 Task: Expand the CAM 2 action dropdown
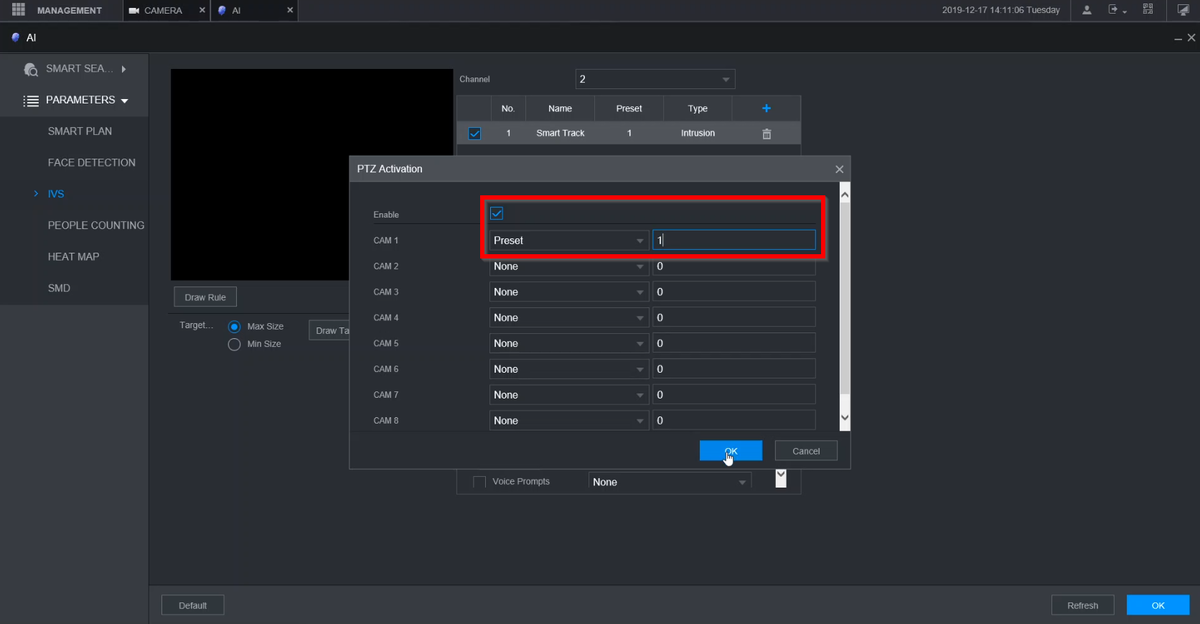tap(568, 266)
